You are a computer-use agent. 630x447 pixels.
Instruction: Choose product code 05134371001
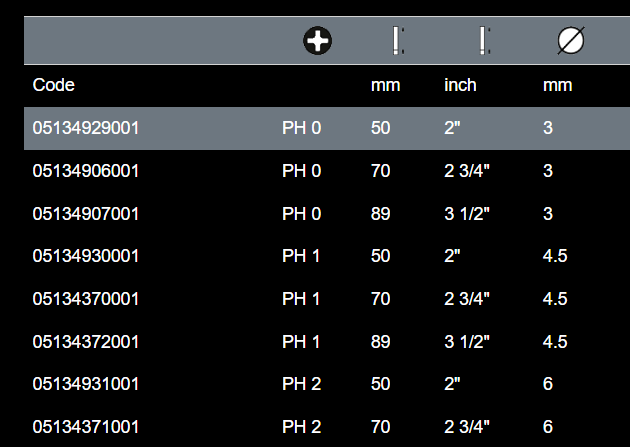click(86, 427)
